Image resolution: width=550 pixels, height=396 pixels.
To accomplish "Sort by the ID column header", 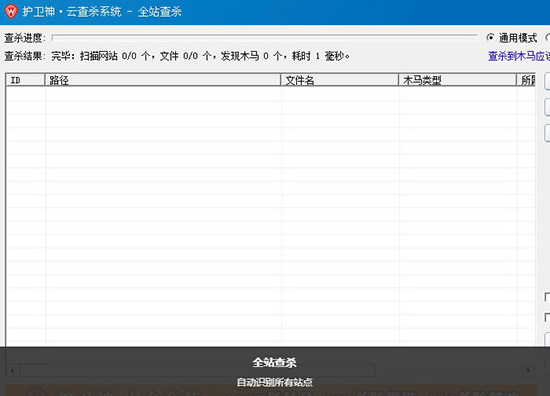I will pos(25,80).
